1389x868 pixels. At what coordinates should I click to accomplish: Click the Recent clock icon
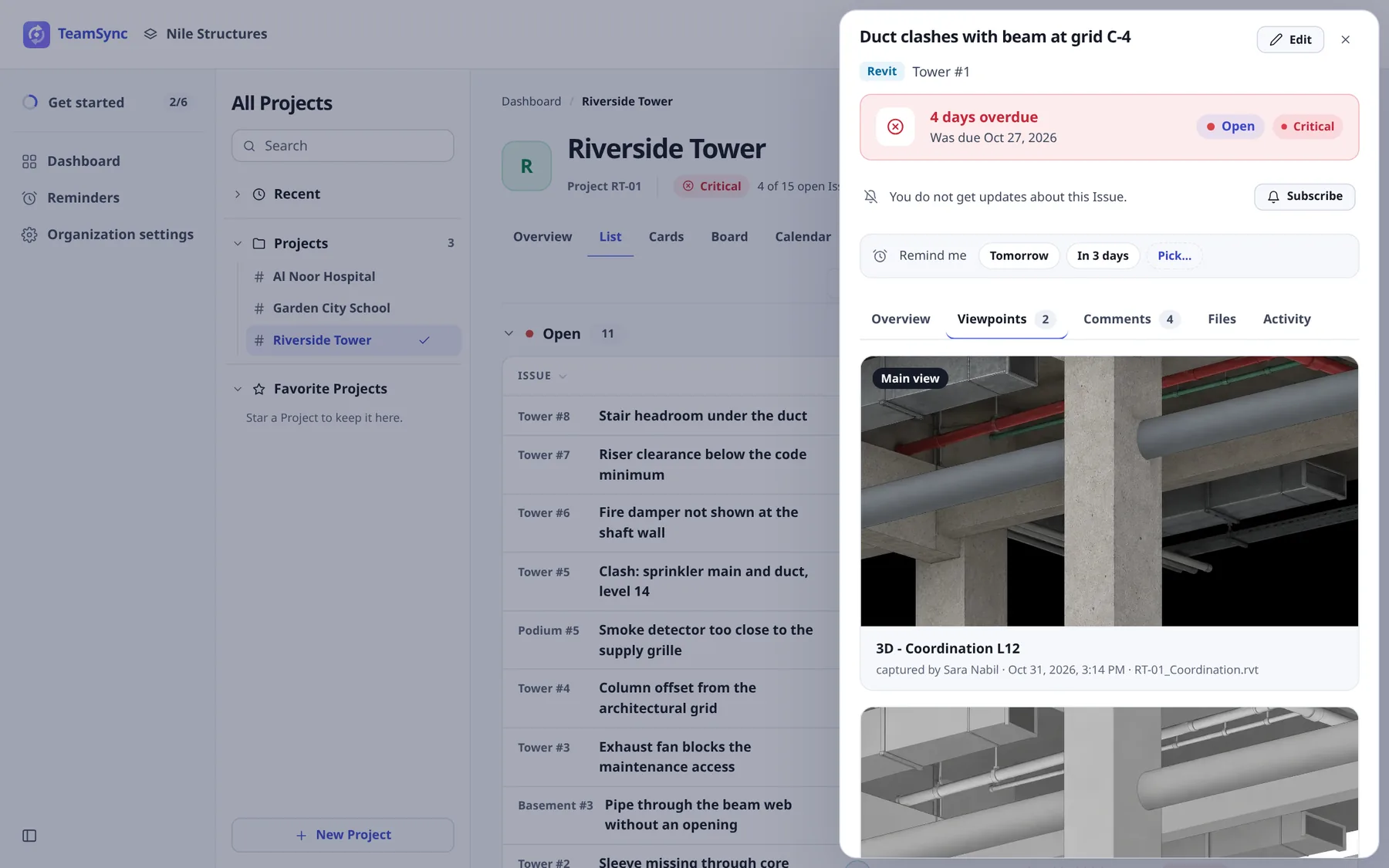[x=259, y=194]
